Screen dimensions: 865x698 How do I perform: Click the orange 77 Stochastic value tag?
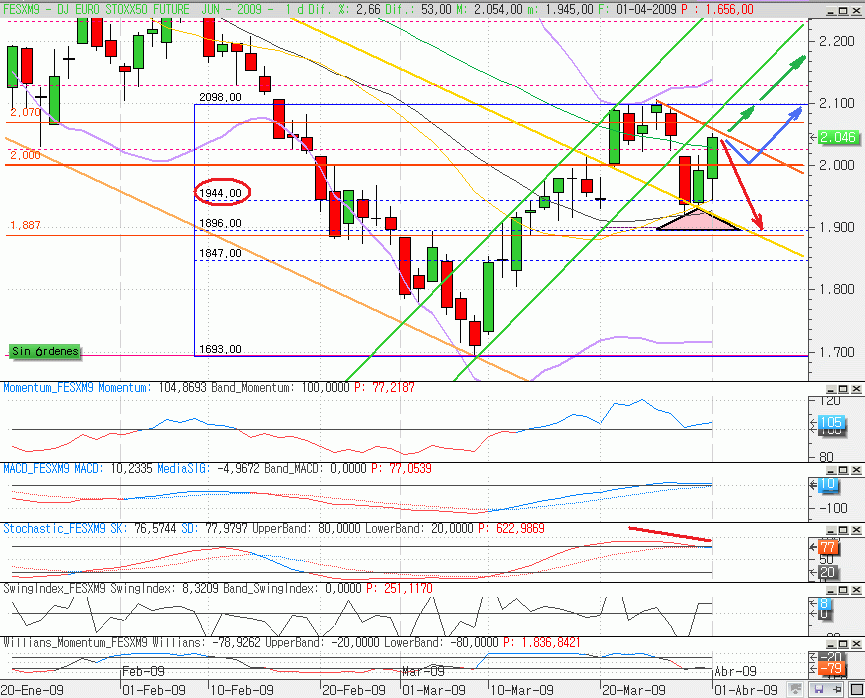click(827, 547)
